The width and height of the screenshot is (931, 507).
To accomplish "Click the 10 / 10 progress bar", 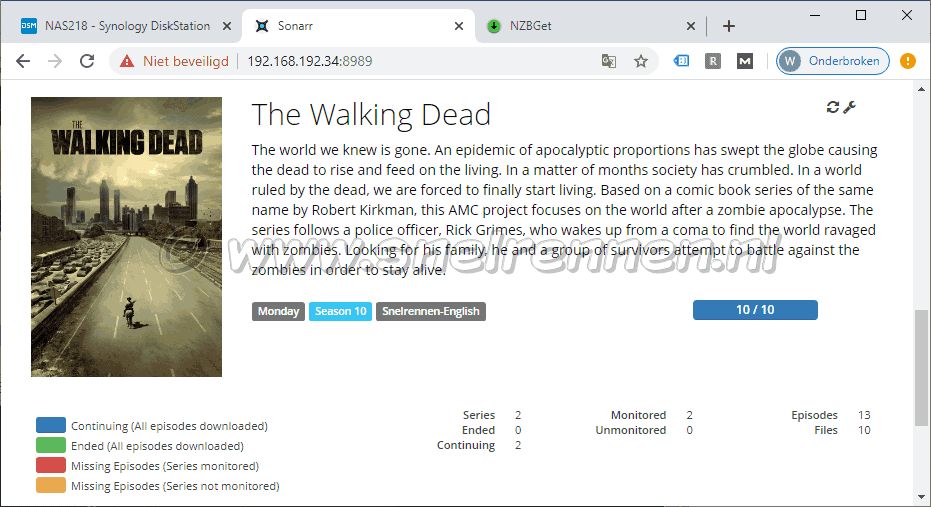I will pos(755,310).
